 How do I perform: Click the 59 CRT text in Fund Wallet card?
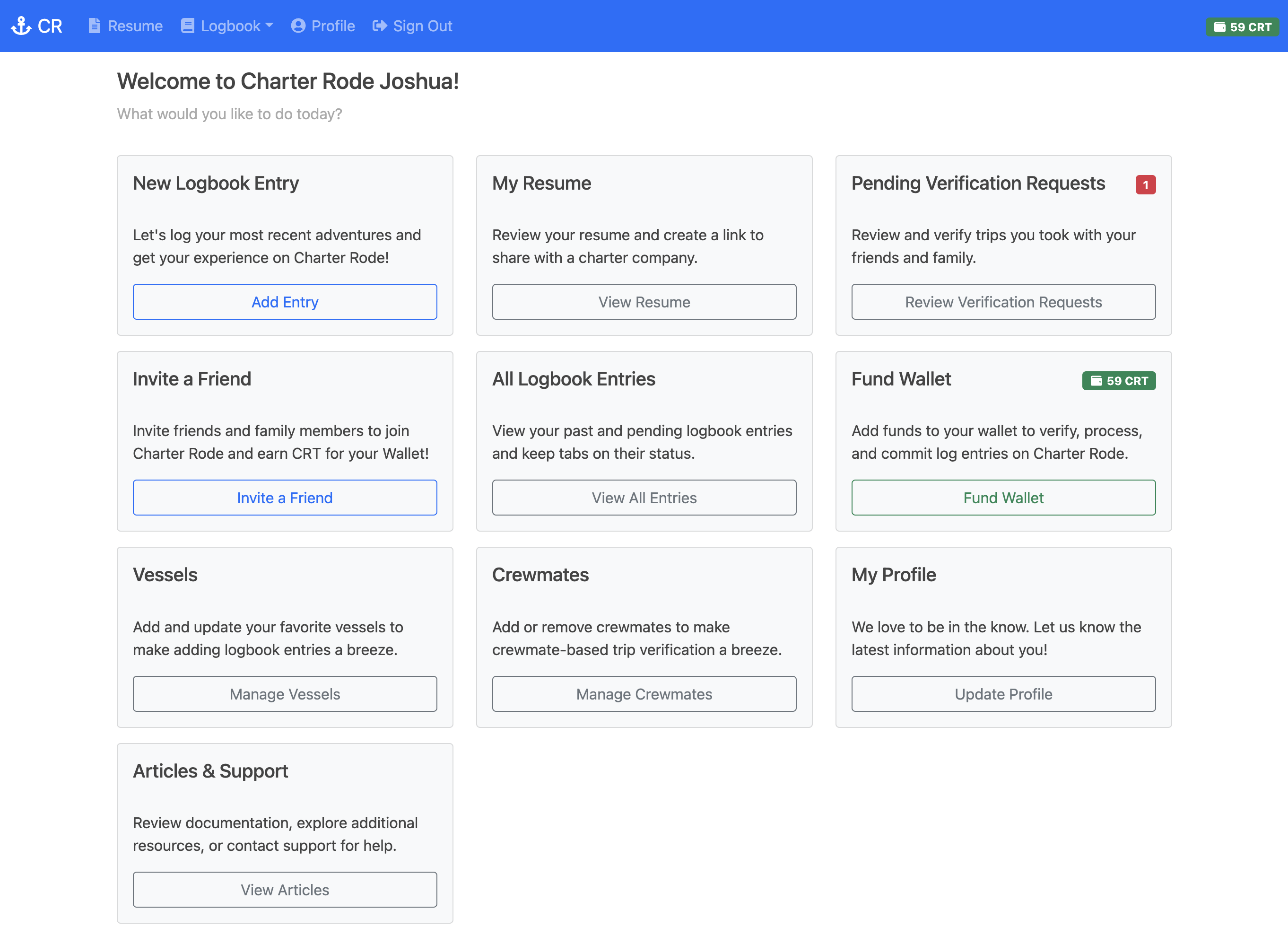[x=1127, y=381]
